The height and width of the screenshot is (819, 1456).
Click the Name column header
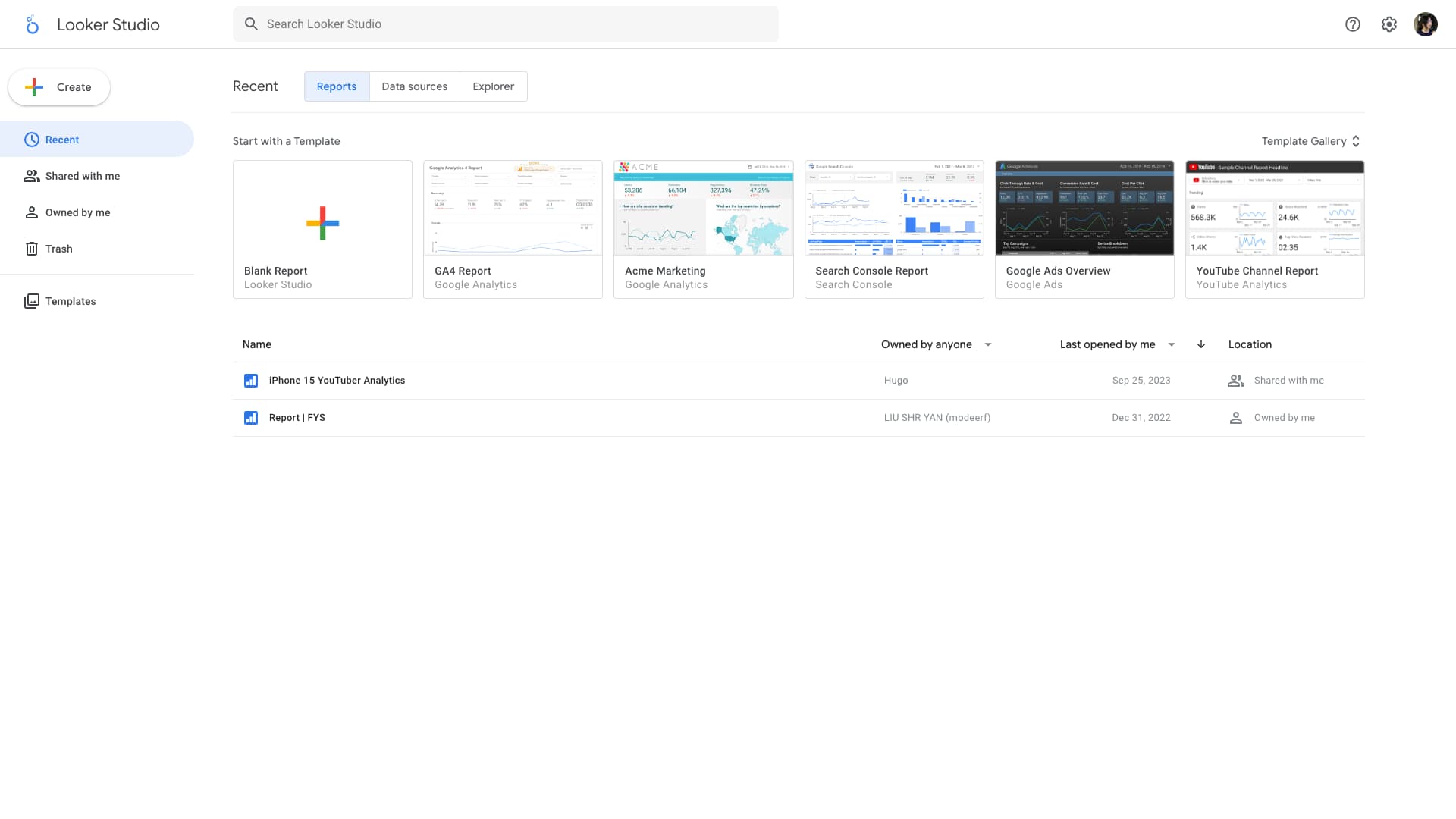(257, 344)
